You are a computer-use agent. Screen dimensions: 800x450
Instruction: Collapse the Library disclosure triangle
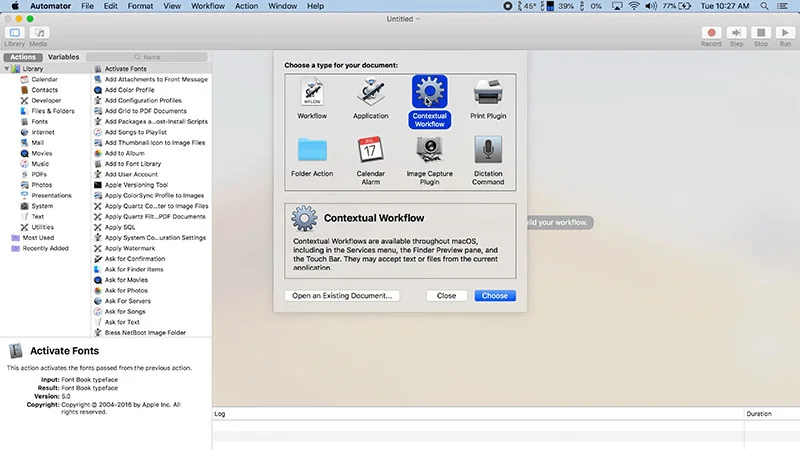(x=7, y=68)
